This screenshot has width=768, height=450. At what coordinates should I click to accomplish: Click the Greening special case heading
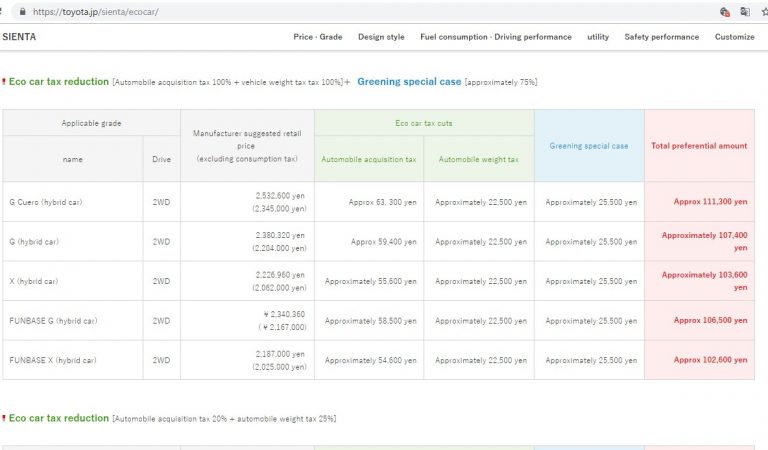tap(409, 82)
